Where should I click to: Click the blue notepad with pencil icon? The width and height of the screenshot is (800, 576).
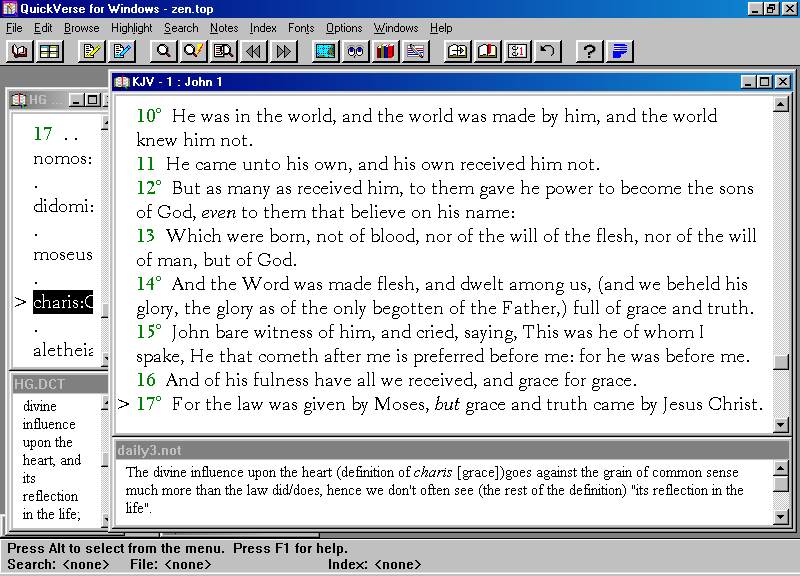pyautogui.click(x=122, y=51)
